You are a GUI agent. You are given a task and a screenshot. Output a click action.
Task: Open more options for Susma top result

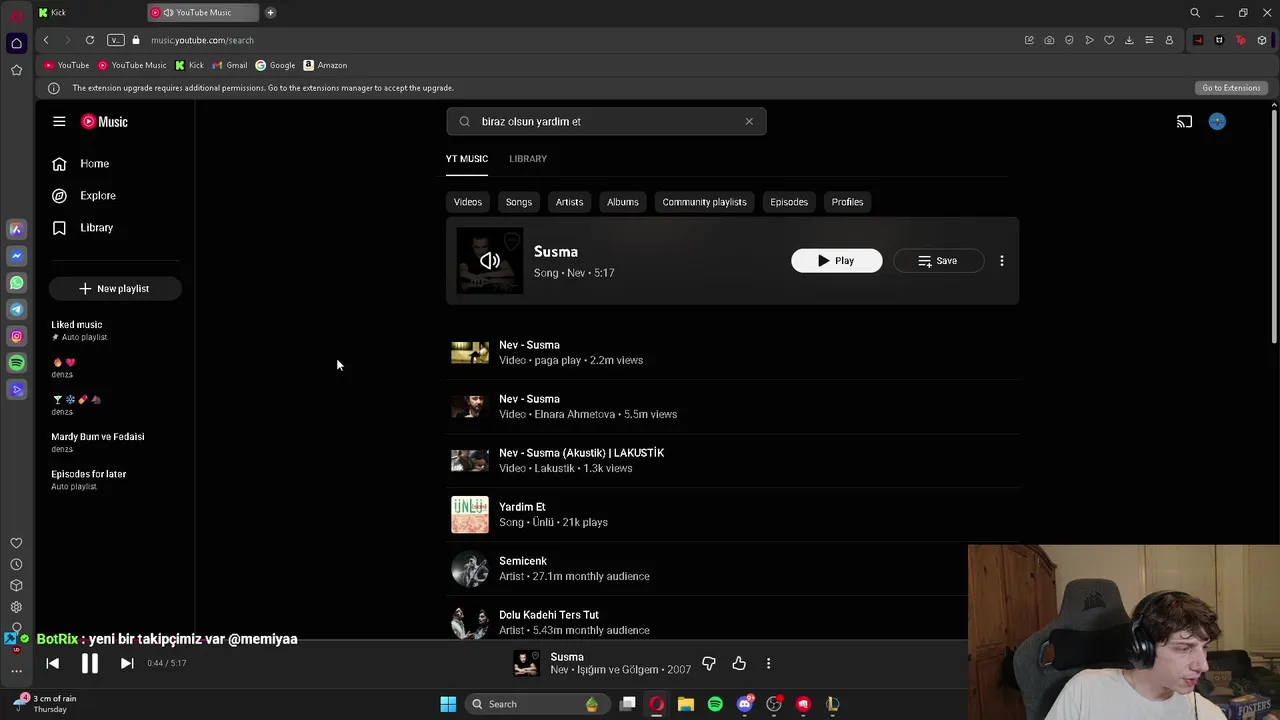(1002, 260)
